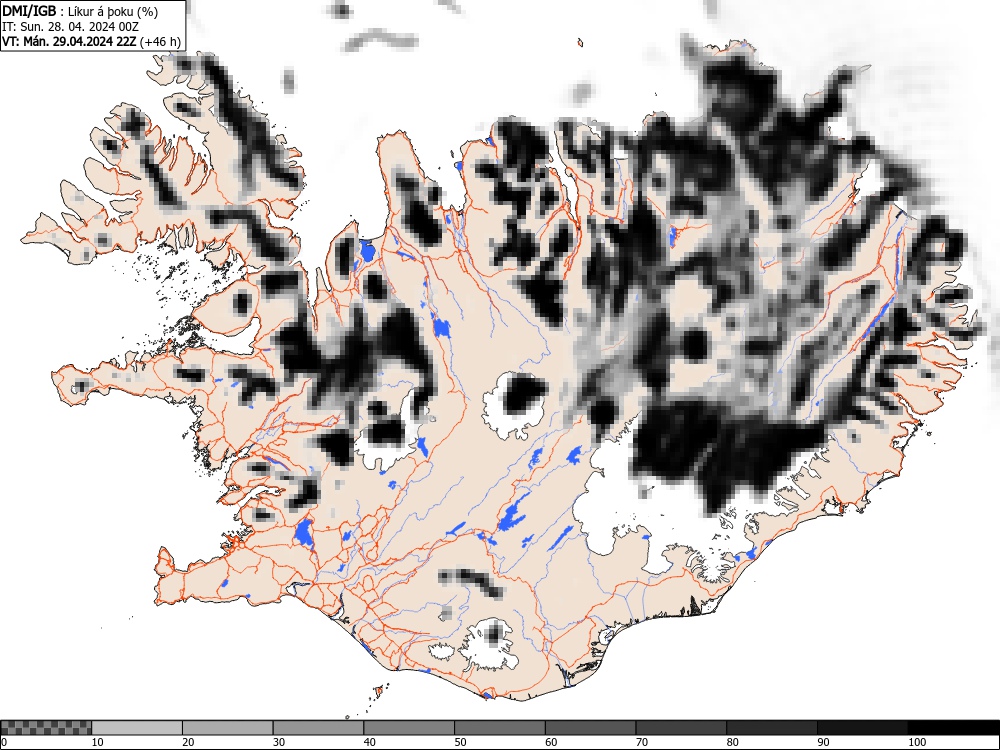The width and height of the screenshot is (1000, 750).
Task: Click the black swatch past 100
Action: pos(953,728)
